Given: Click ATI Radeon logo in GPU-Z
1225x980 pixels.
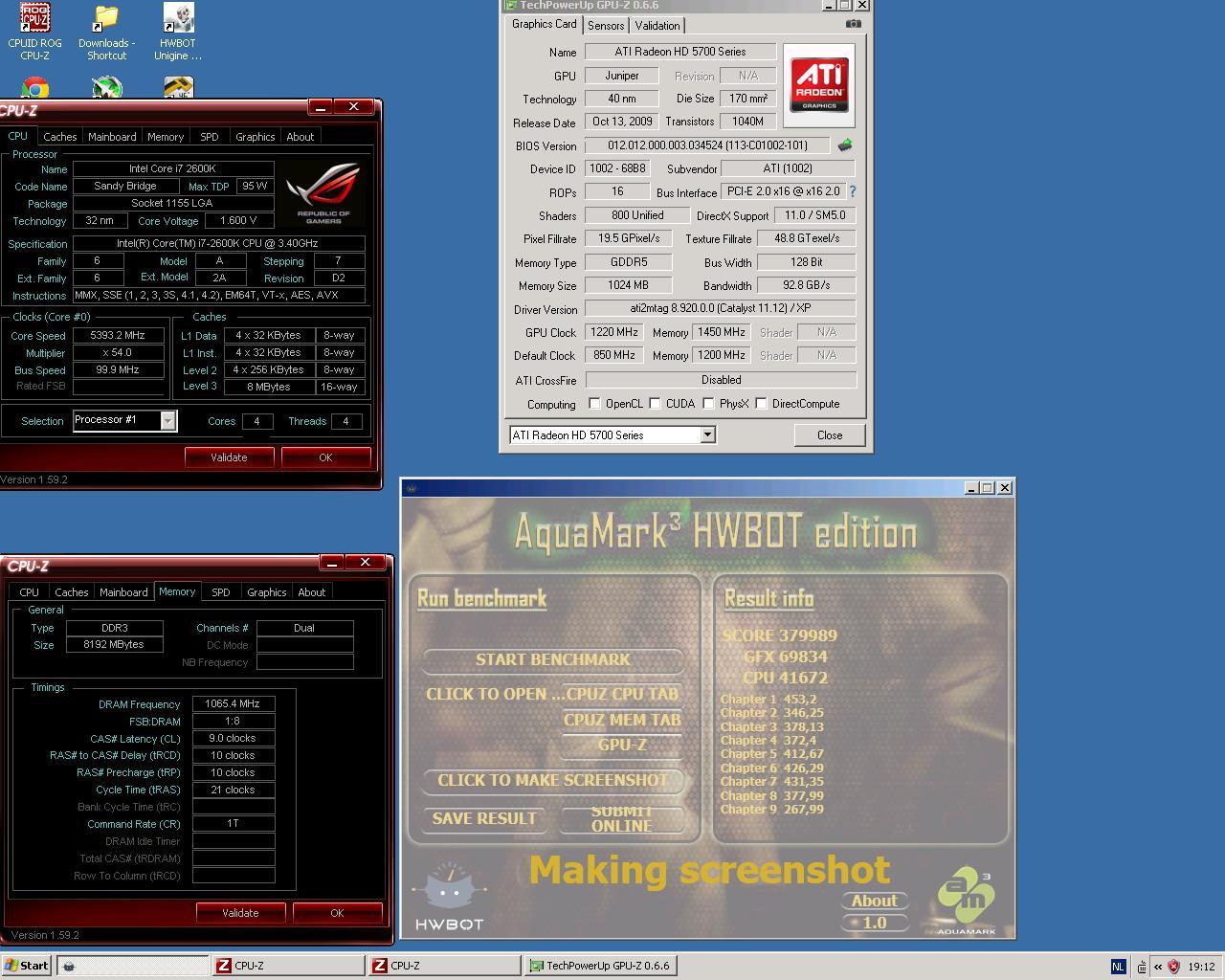Looking at the screenshot, I should 819,85.
